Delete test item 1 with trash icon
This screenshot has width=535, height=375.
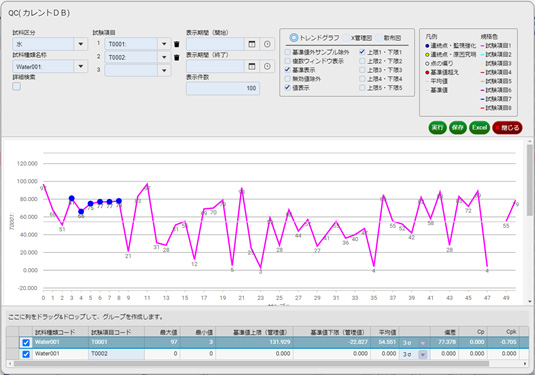(x=176, y=44)
